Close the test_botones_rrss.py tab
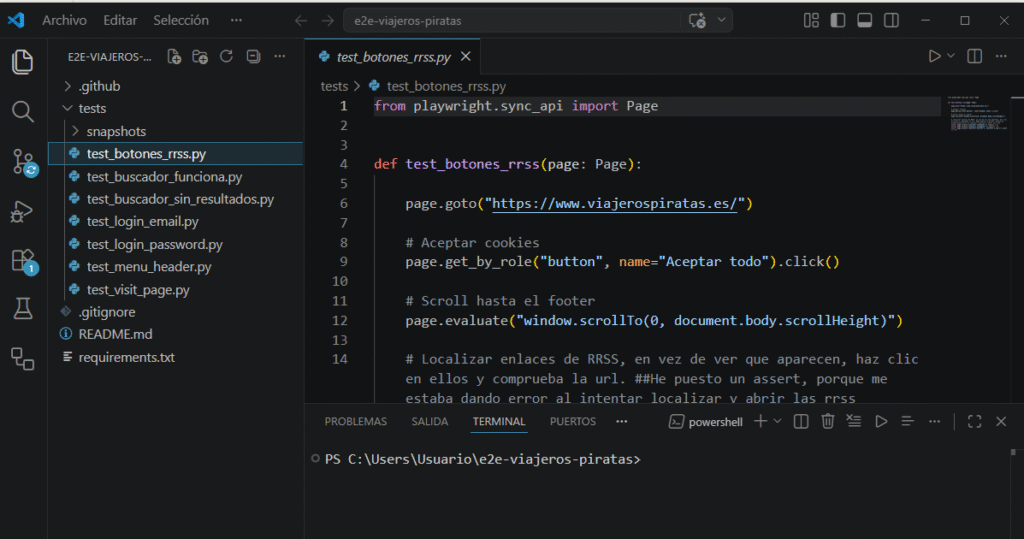 [466, 57]
